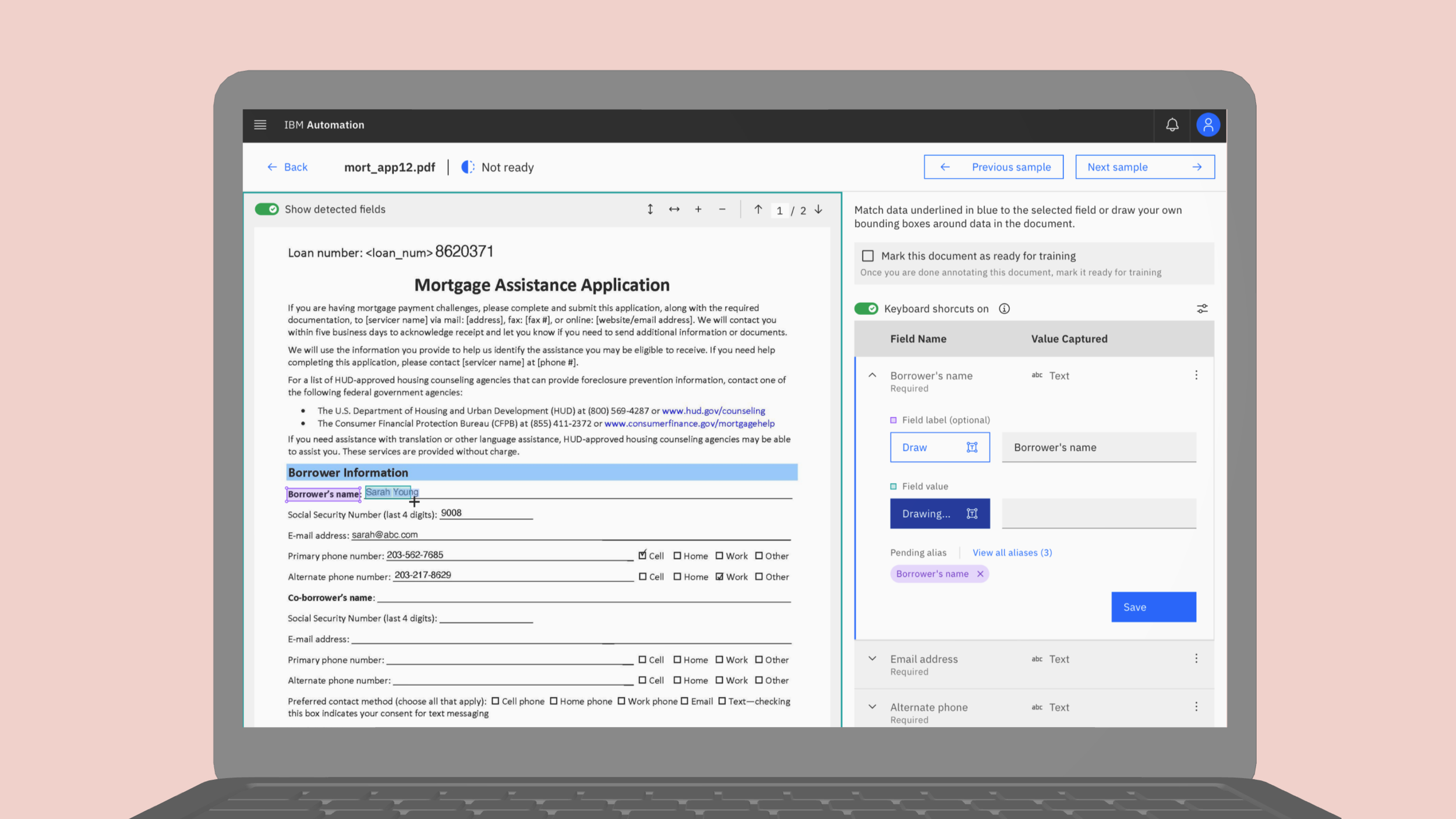Zoom in on the document
Screen dimensions: 1456x819
pyautogui.click(x=698, y=209)
